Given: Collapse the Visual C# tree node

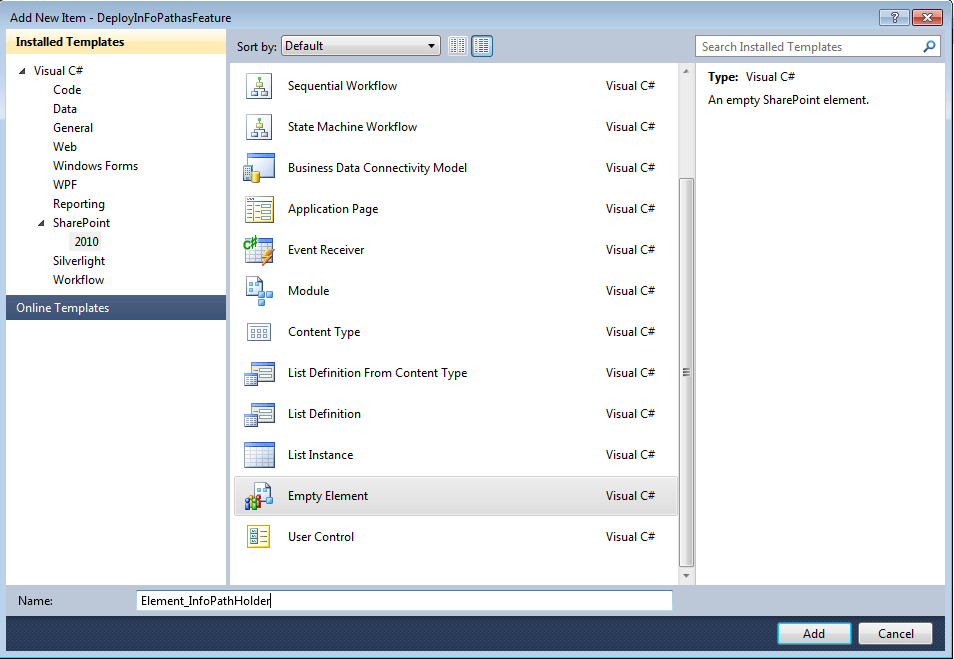Looking at the screenshot, I should tap(23, 71).
